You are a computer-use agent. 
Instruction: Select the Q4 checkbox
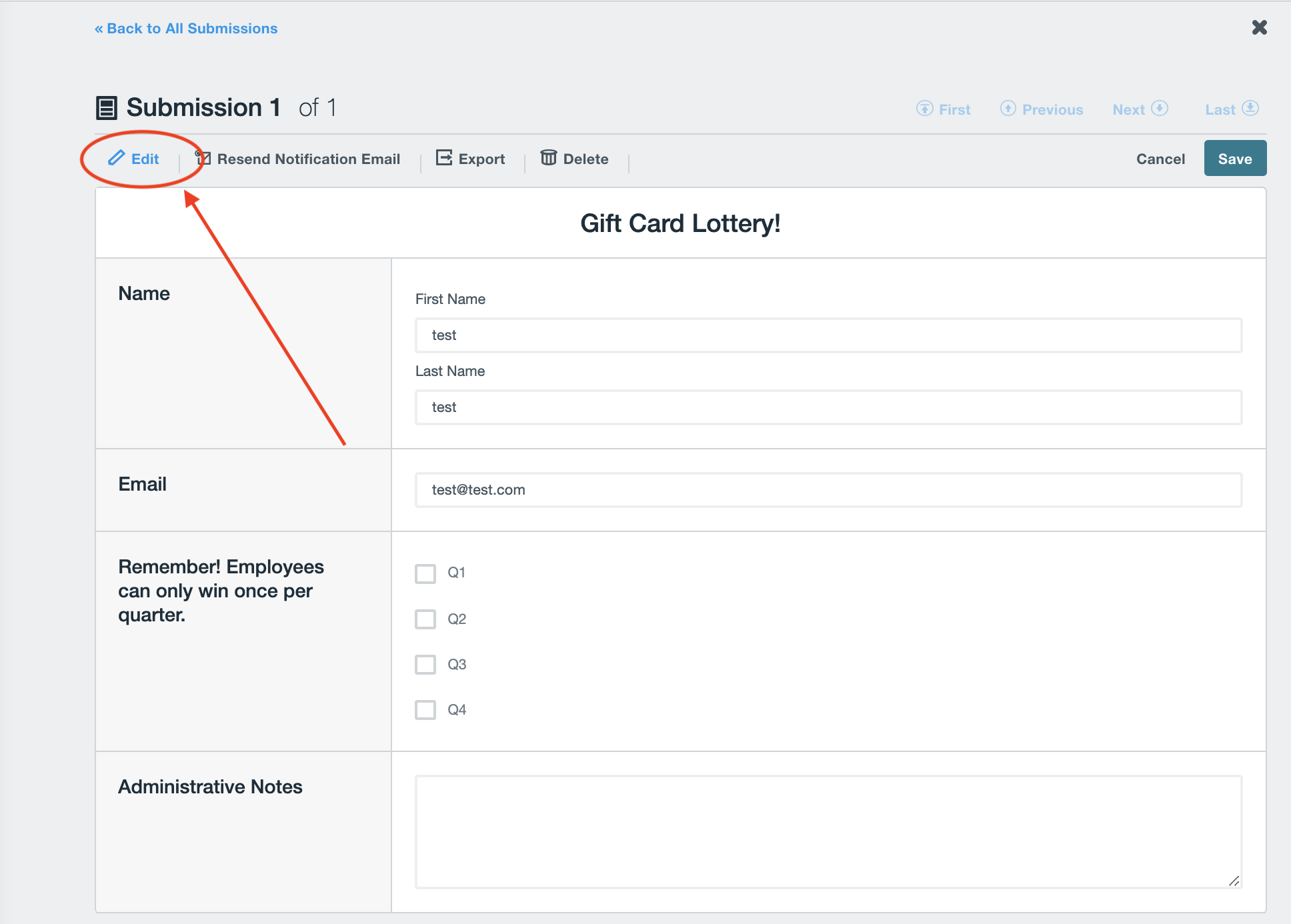(425, 709)
